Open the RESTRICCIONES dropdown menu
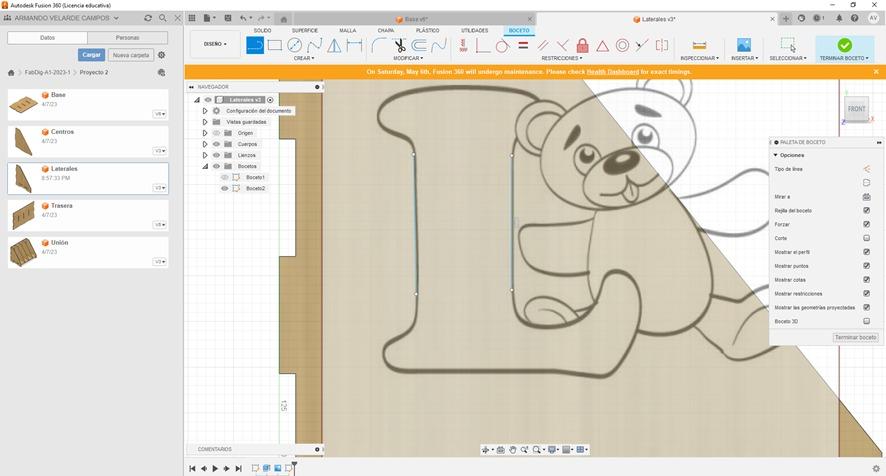886x476 pixels. (562, 58)
